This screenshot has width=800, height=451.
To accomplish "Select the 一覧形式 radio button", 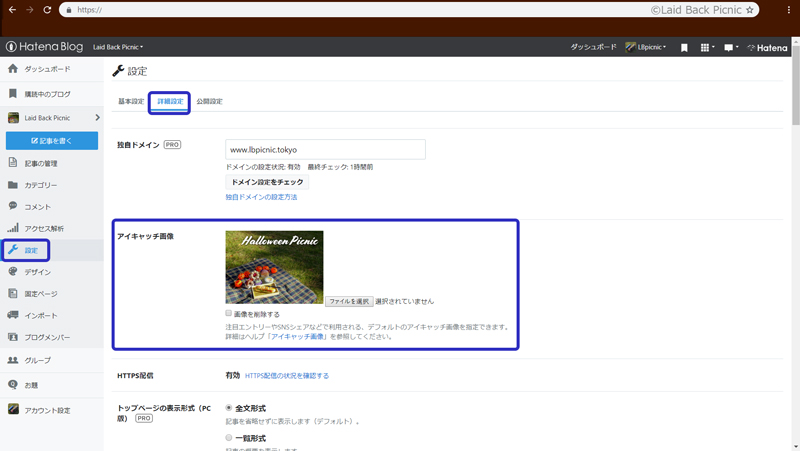I will pyautogui.click(x=229, y=438).
